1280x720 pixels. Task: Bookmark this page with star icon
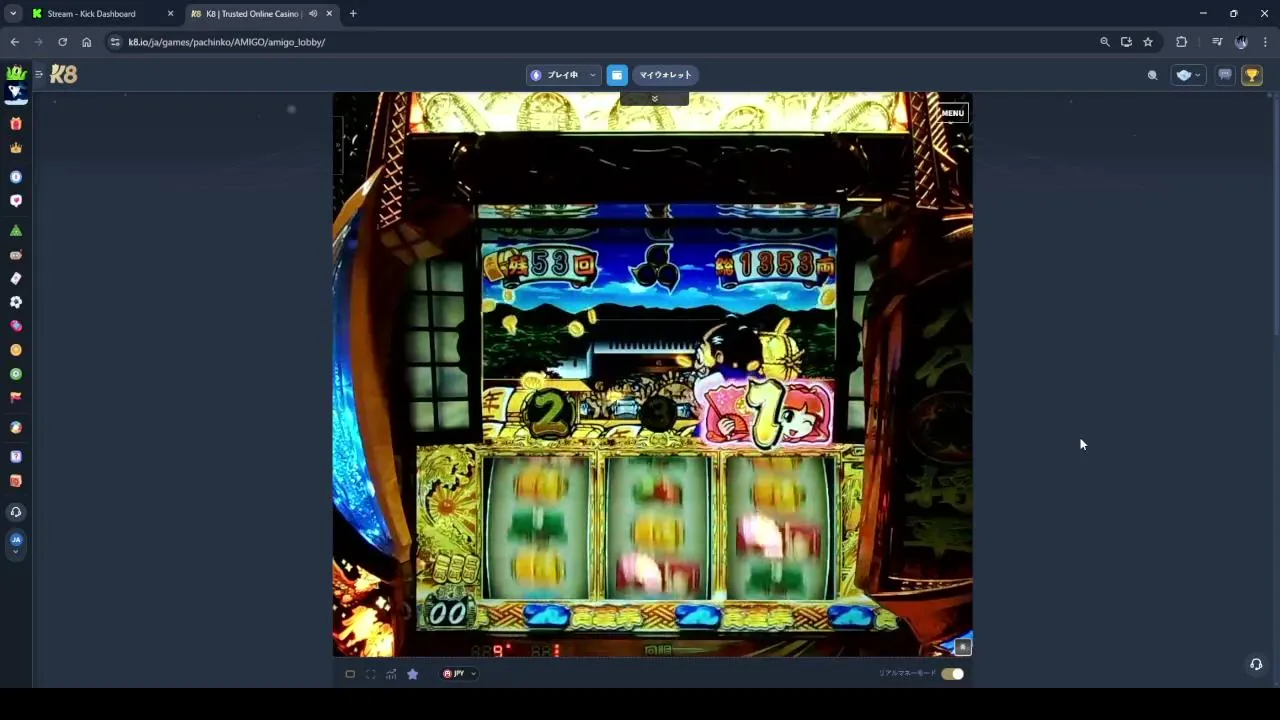pos(1148,42)
